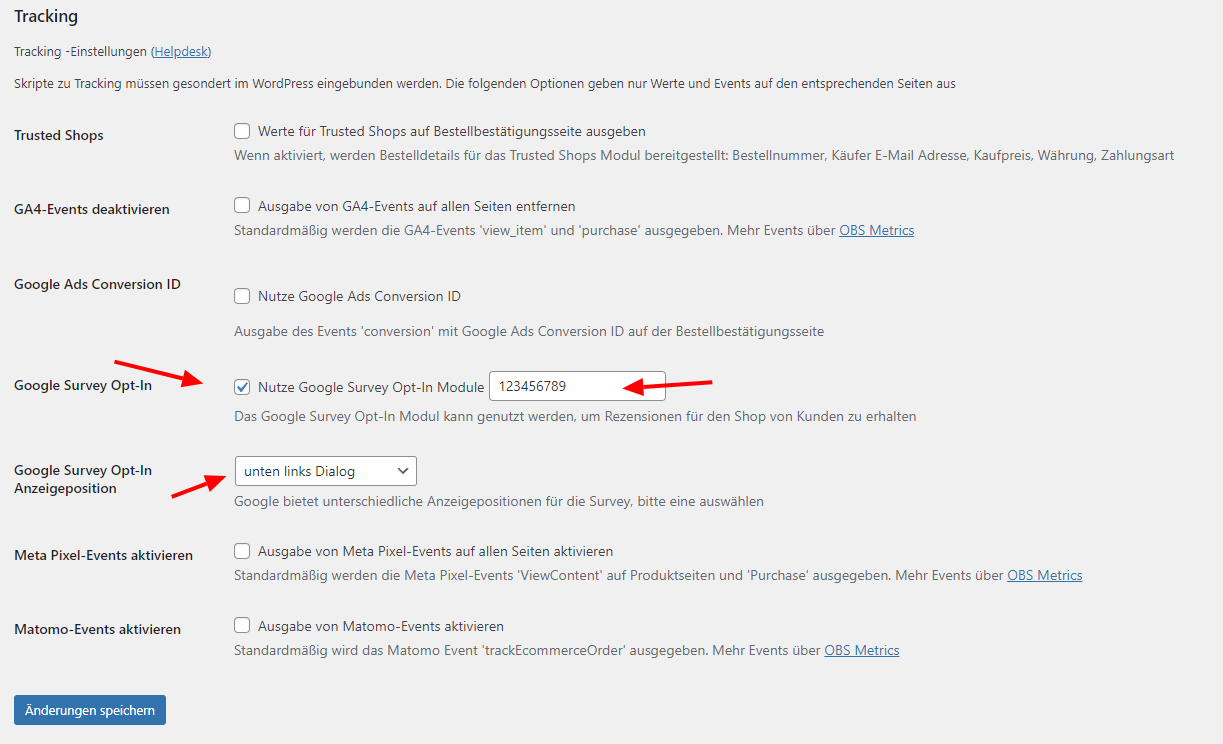Screen dimensions: 1223x744
Task: Click the 'Matomo-Events aktivieren' label
Action: [97, 629]
